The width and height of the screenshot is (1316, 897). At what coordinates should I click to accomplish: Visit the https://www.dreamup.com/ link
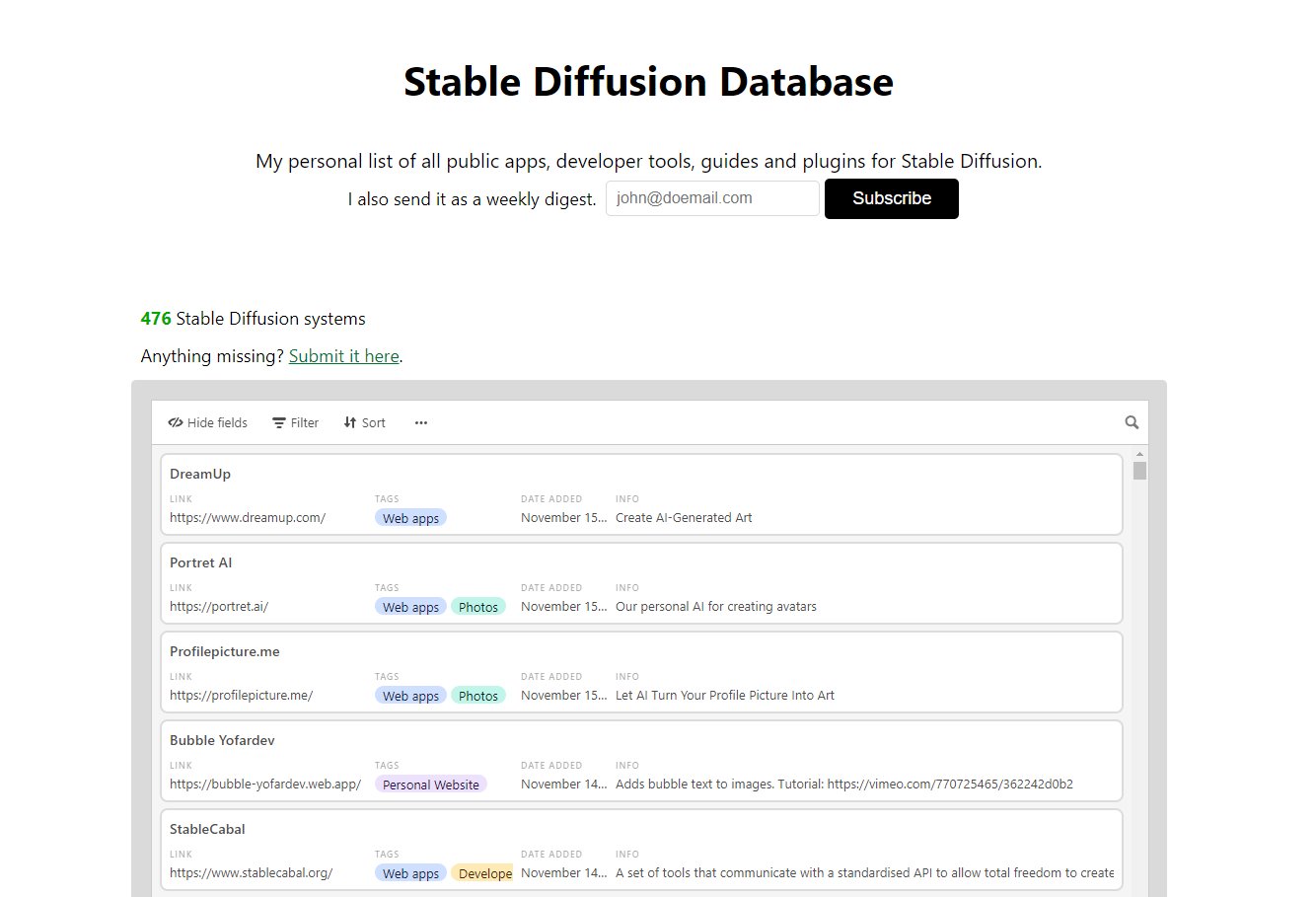[248, 517]
